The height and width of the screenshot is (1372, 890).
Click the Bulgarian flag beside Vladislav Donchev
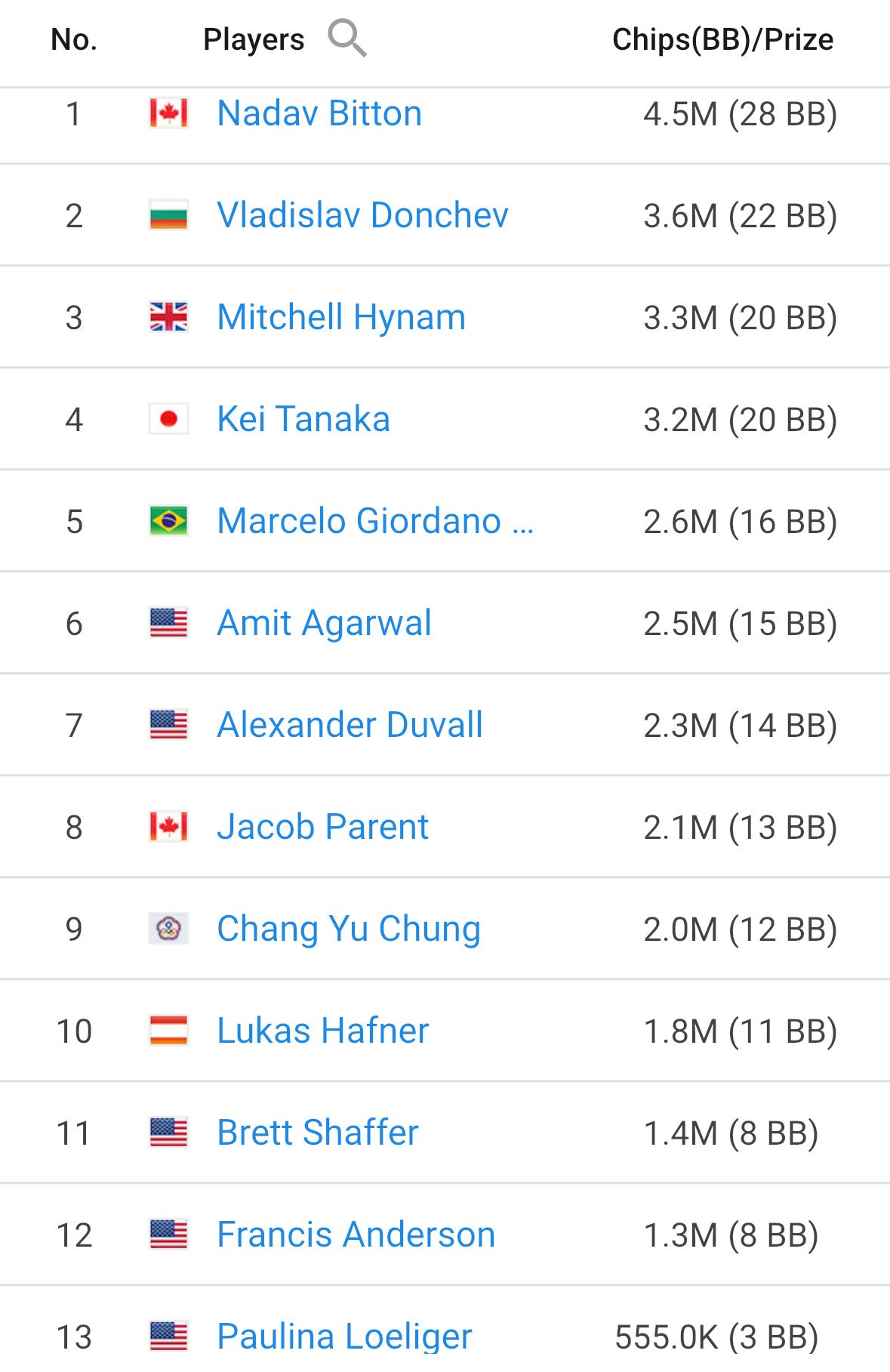[x=168, y=216]
